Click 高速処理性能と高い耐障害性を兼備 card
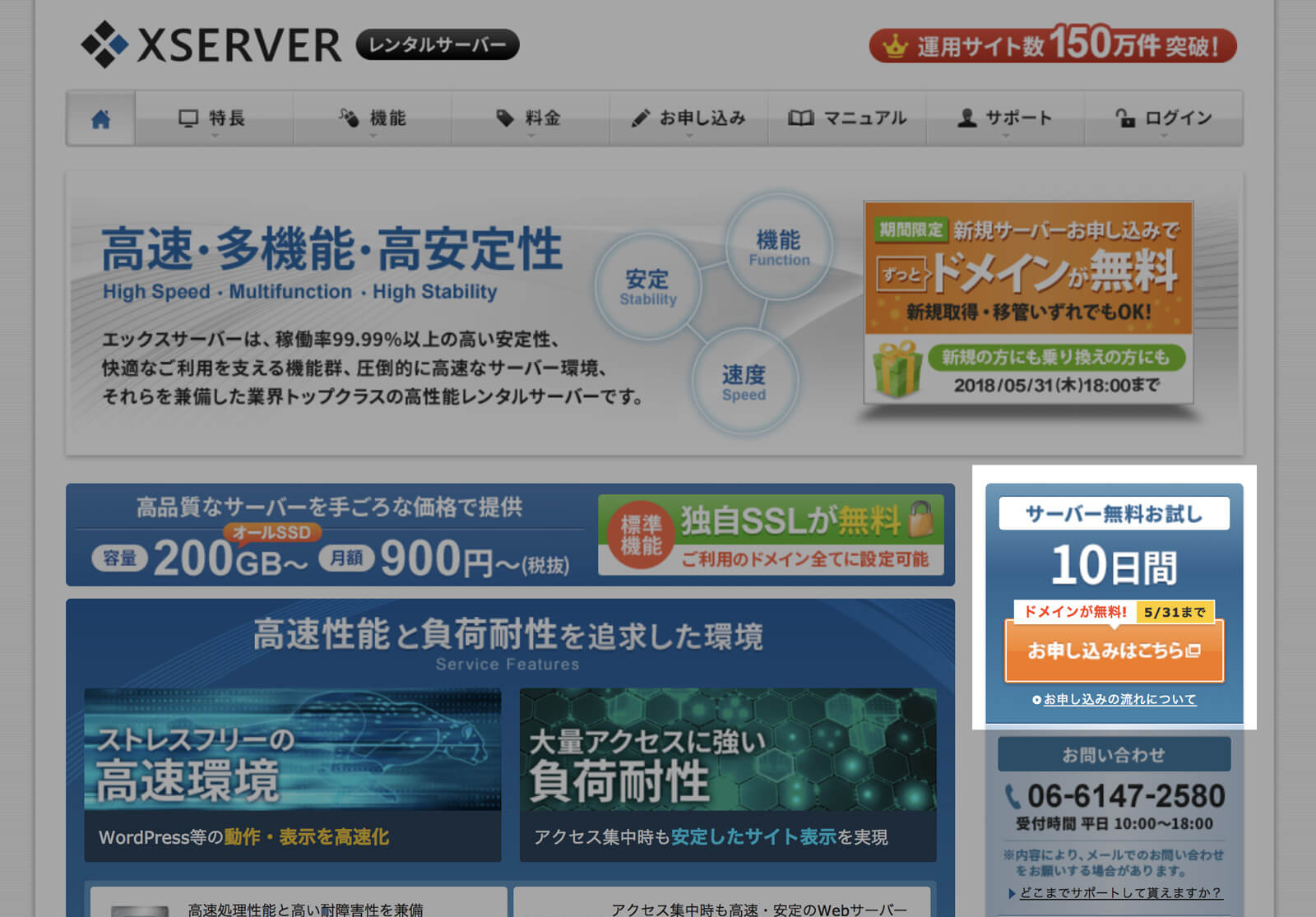The height and width of the screenshot is (917, 1316). (x=299, y=901)
